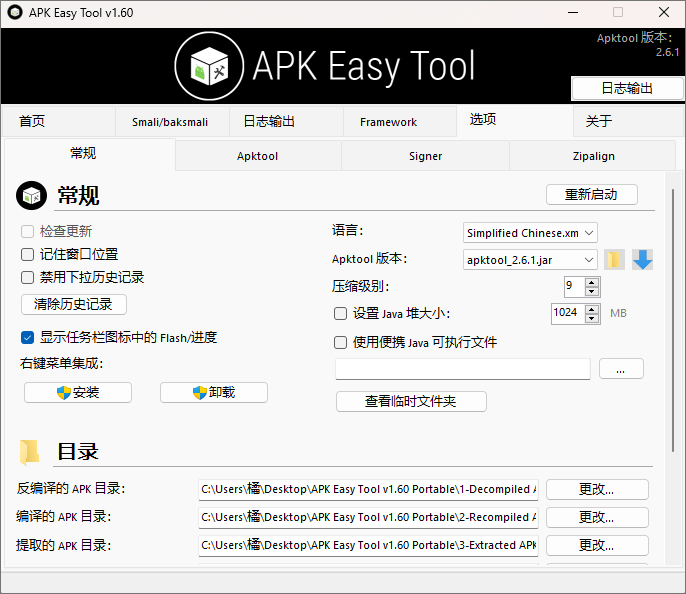Image resolution: width=686 pixels, height=594 pixels.
Task: Click the 常规 section cube icon
Action: click(31, 196)
